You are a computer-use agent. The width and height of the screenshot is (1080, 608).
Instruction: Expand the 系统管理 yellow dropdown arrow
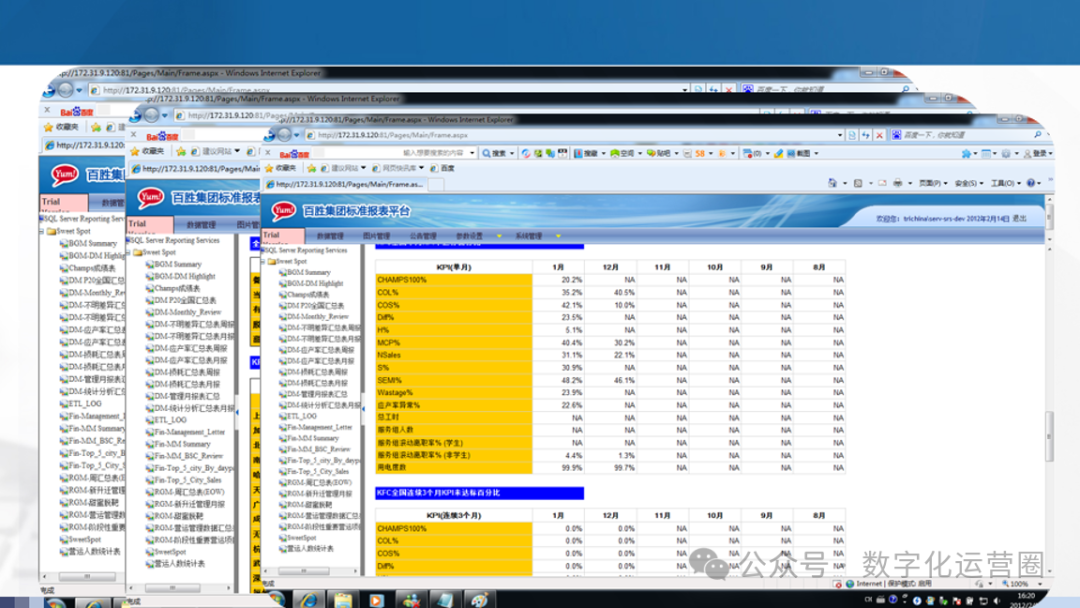pyautogui.click(x=558, y=236)
